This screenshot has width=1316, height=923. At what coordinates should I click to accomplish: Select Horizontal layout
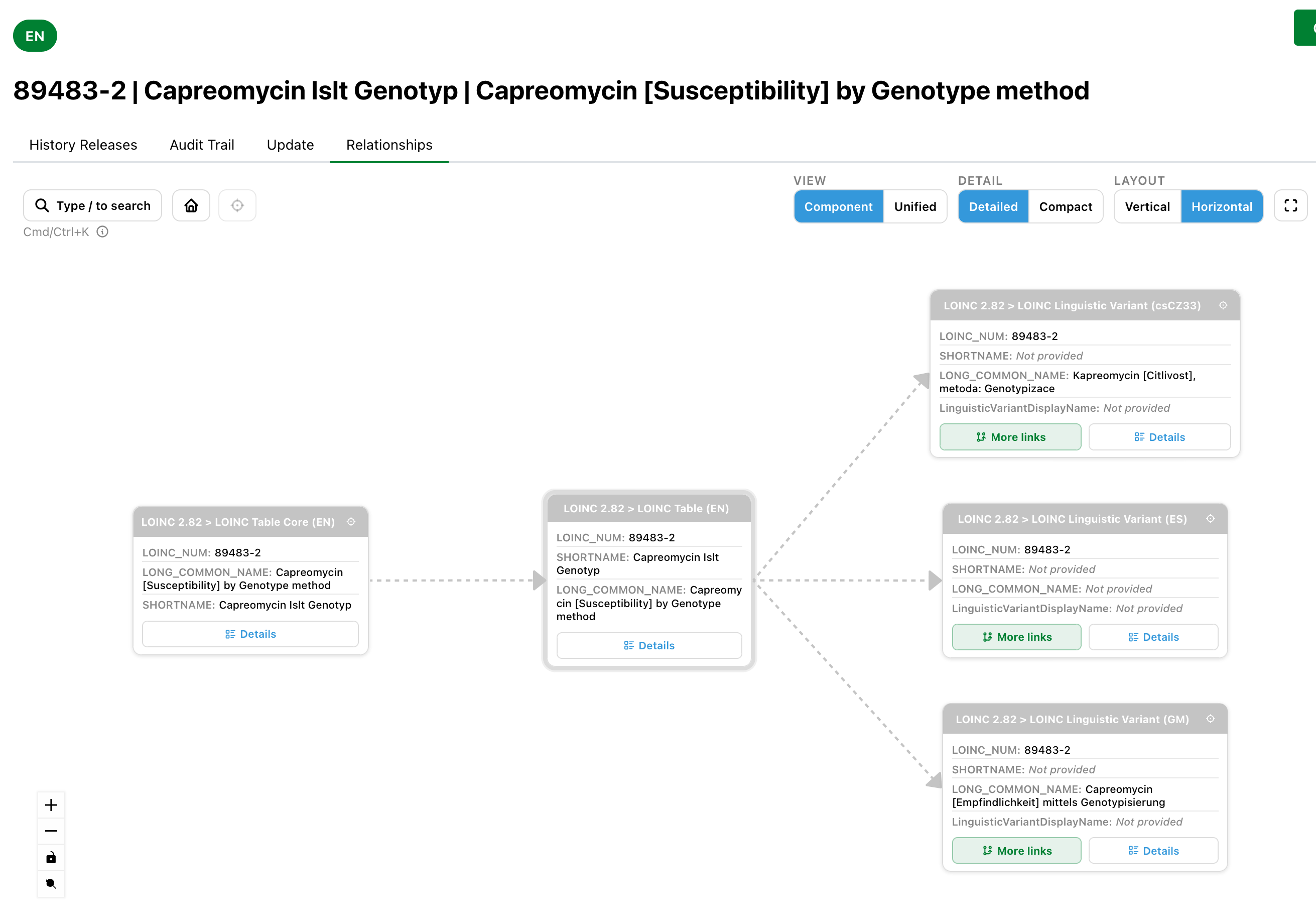(1222, 206)
